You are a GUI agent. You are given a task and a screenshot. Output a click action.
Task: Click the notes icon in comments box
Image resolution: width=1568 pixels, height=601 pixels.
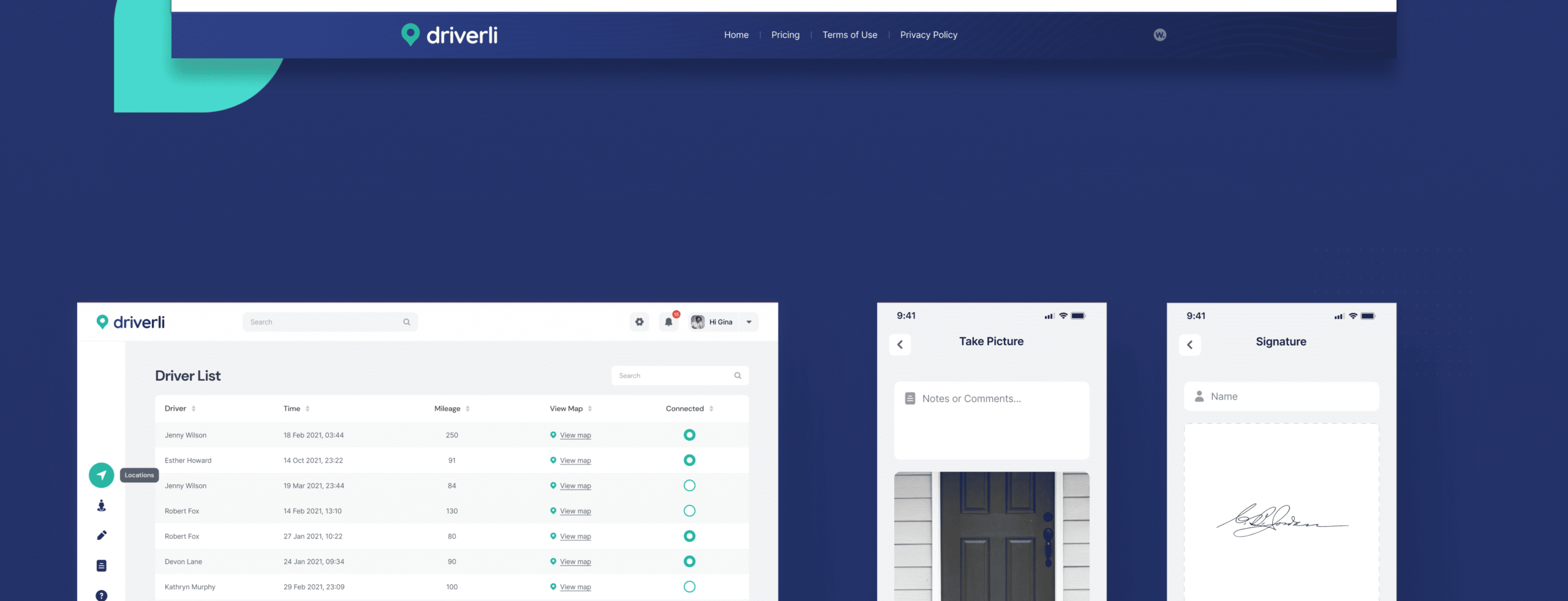point(910,398)
